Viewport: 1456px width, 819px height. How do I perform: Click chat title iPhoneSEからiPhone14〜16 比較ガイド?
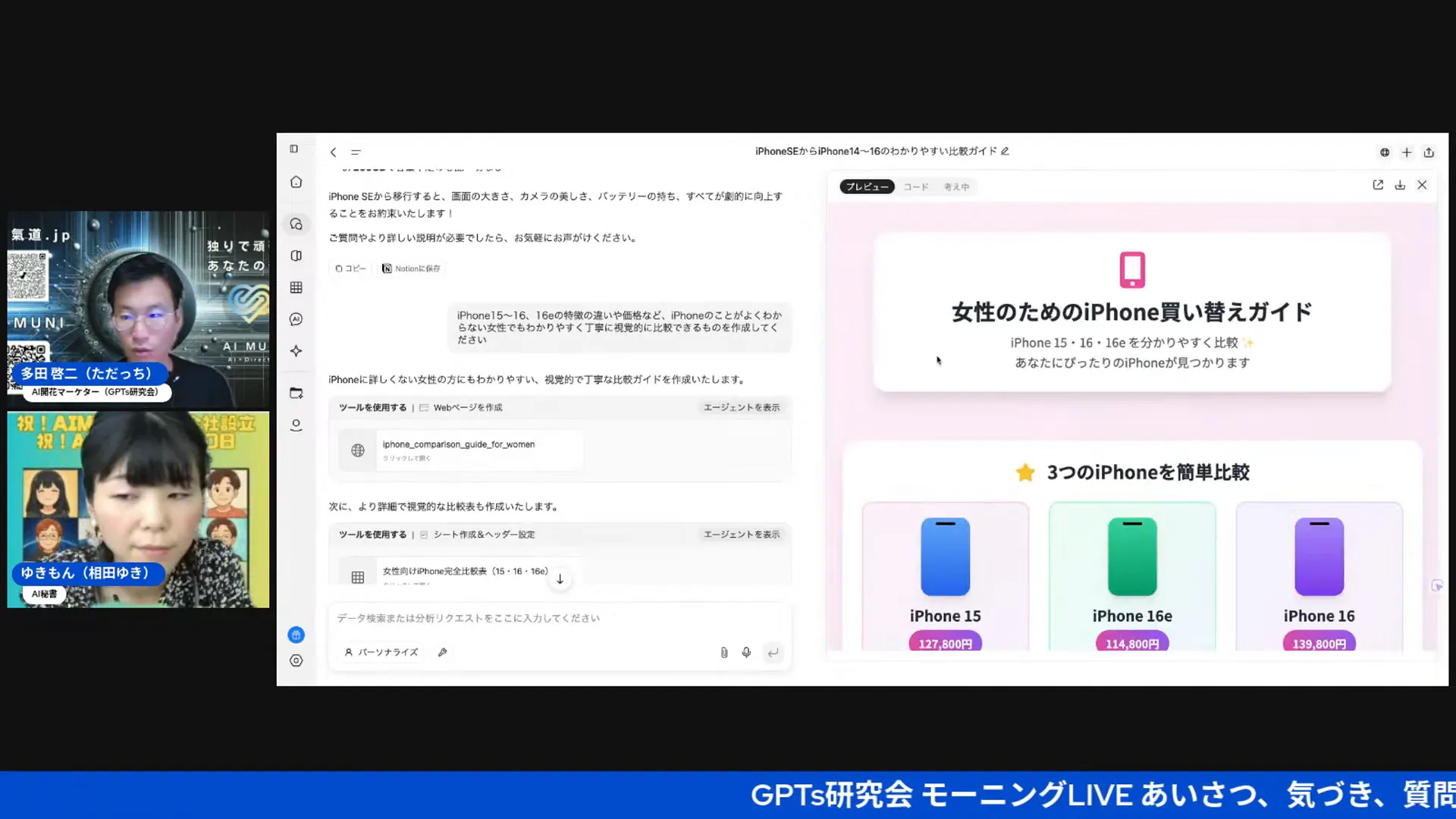click(876, 151)
